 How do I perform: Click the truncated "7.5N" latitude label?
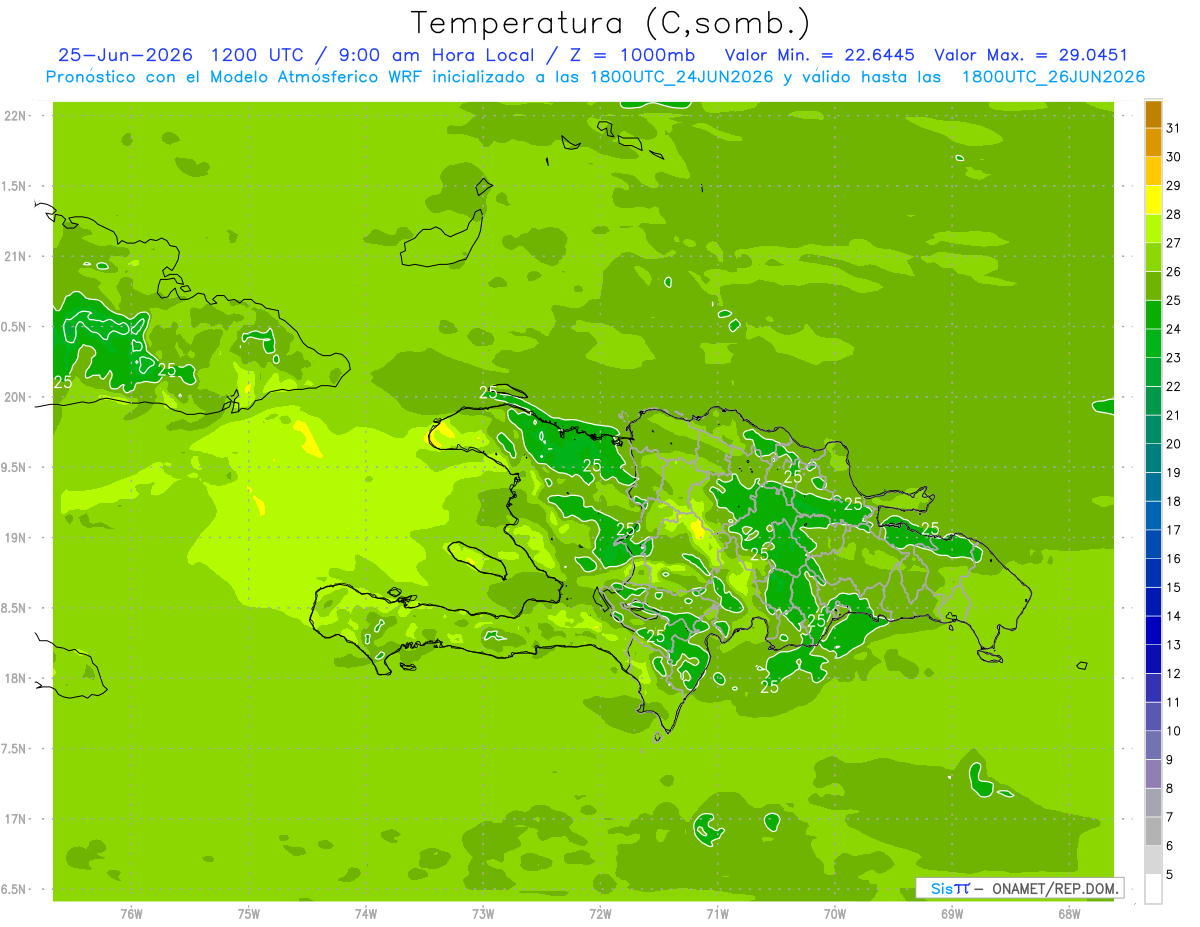[14, 749]
